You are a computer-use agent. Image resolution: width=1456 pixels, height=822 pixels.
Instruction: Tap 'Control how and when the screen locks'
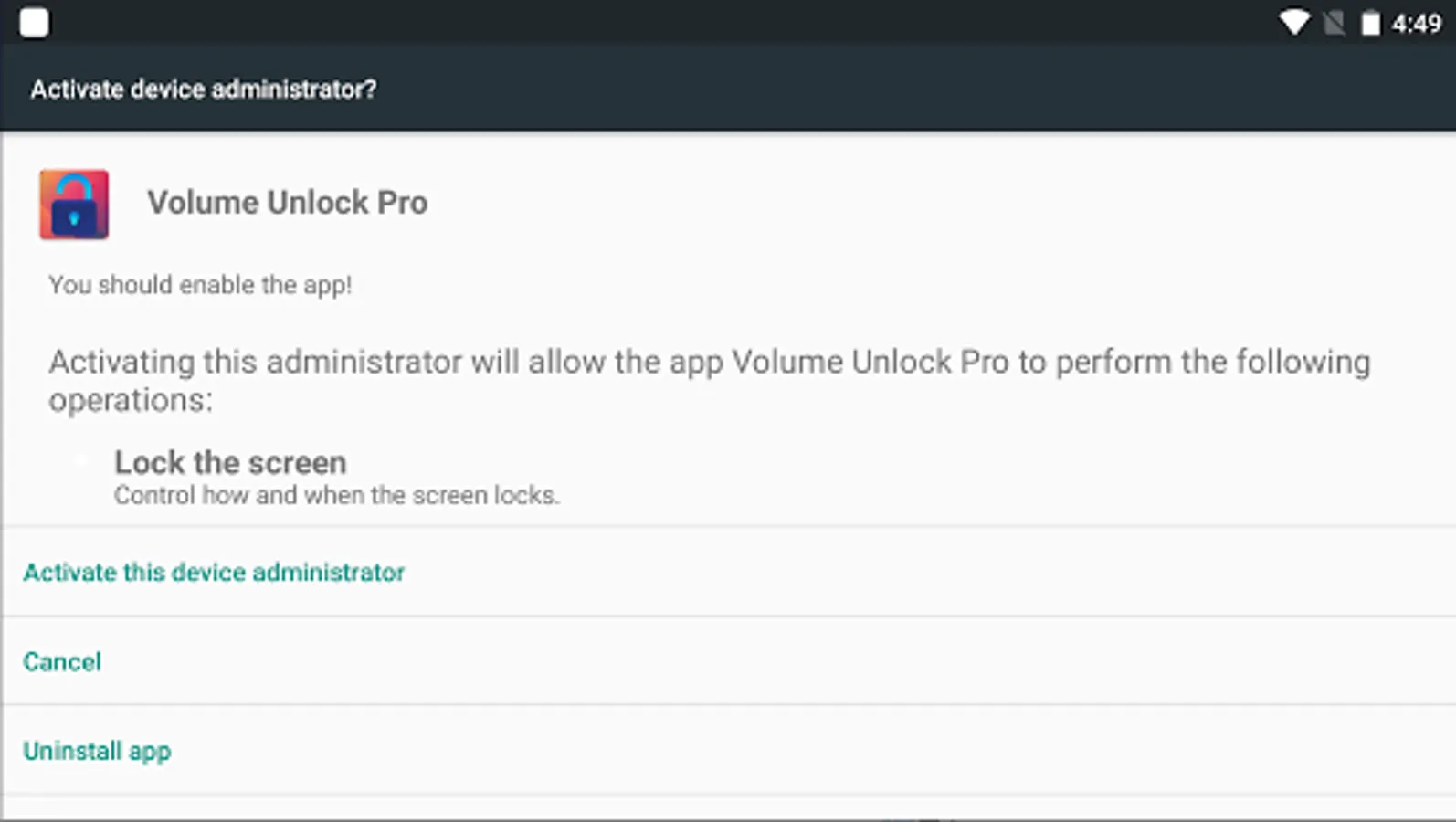[x=336, y=495]
